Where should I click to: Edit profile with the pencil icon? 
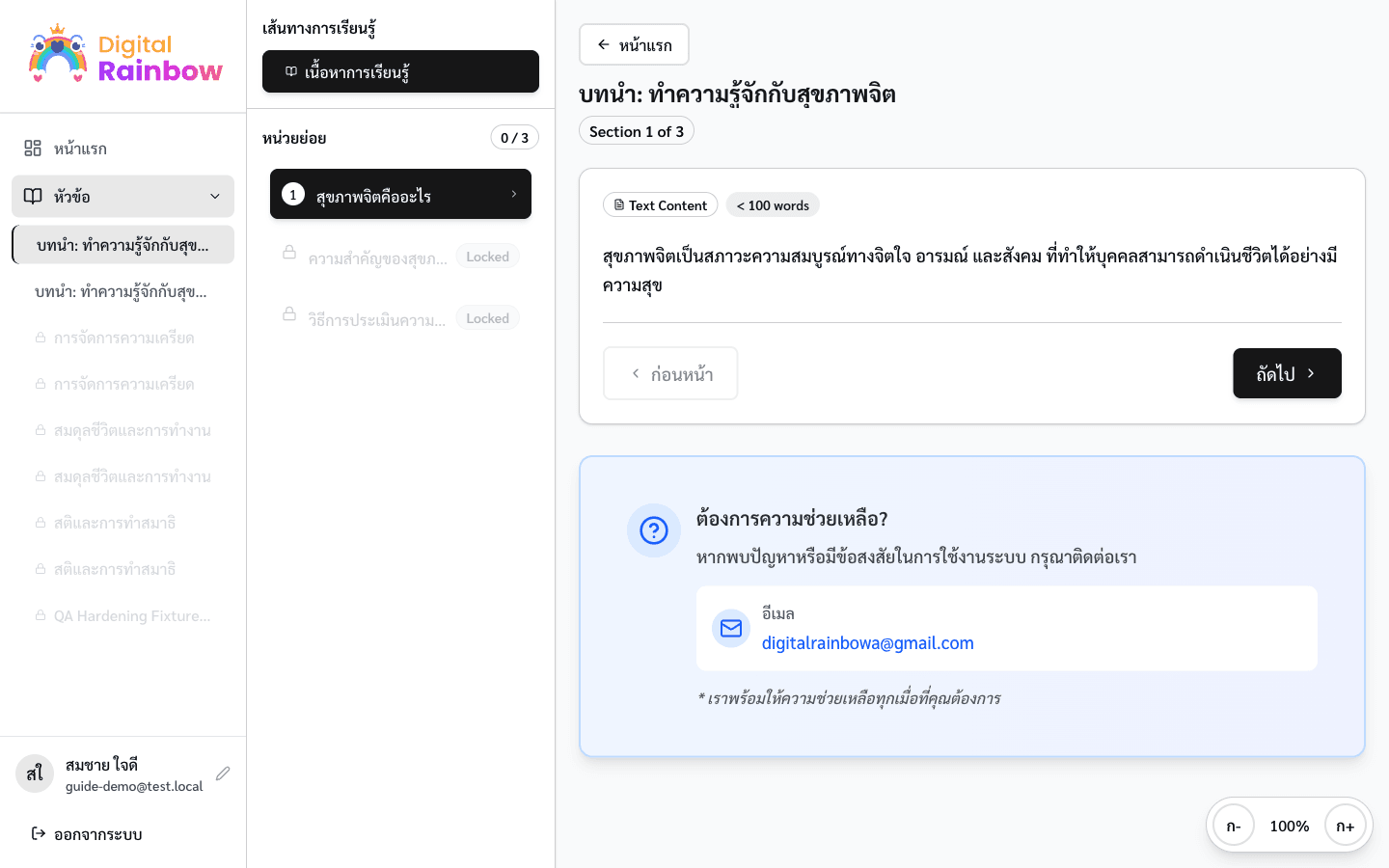coord(223,773)
